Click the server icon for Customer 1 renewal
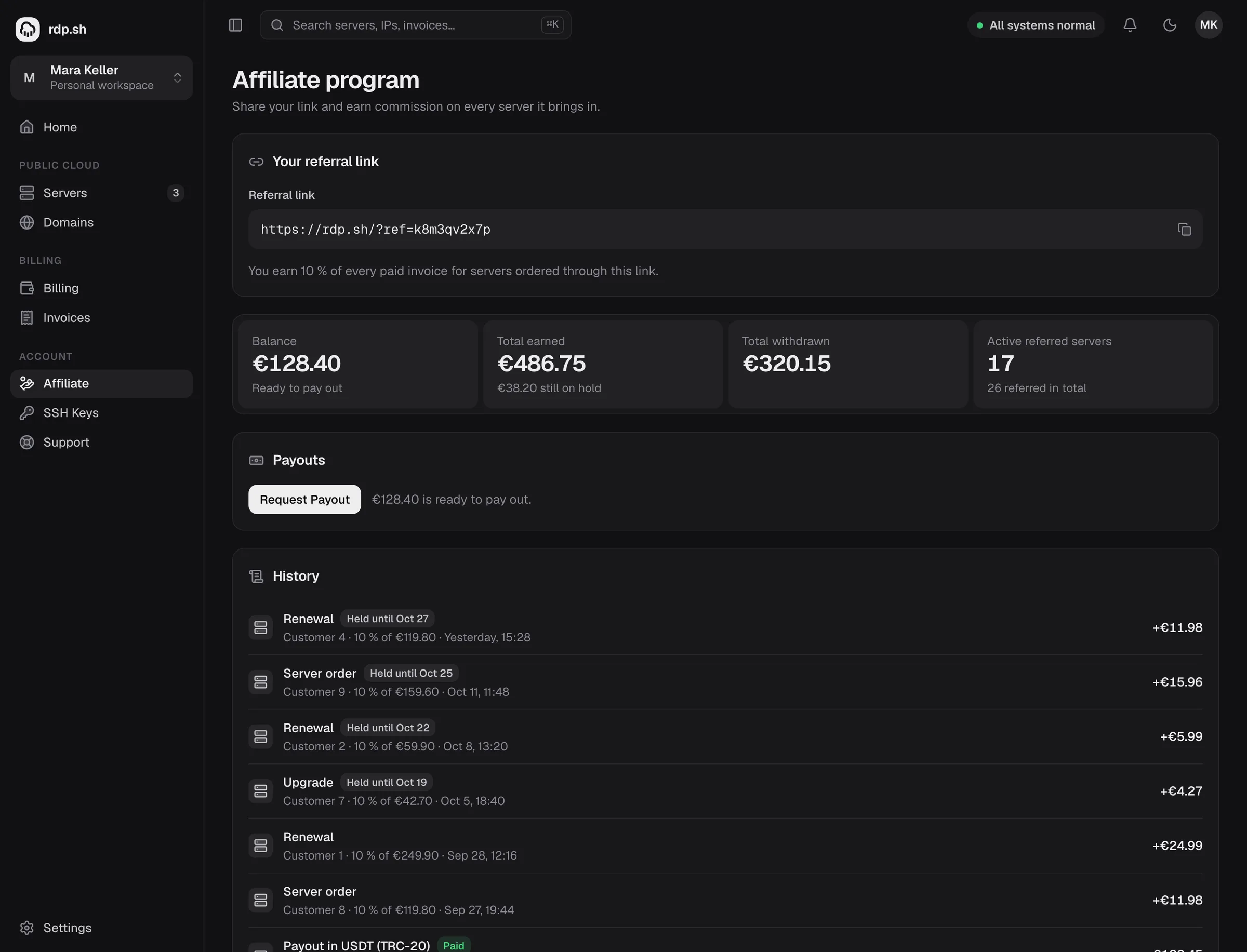The width and height of the screenshot is (1247, 952). point(261,846)
